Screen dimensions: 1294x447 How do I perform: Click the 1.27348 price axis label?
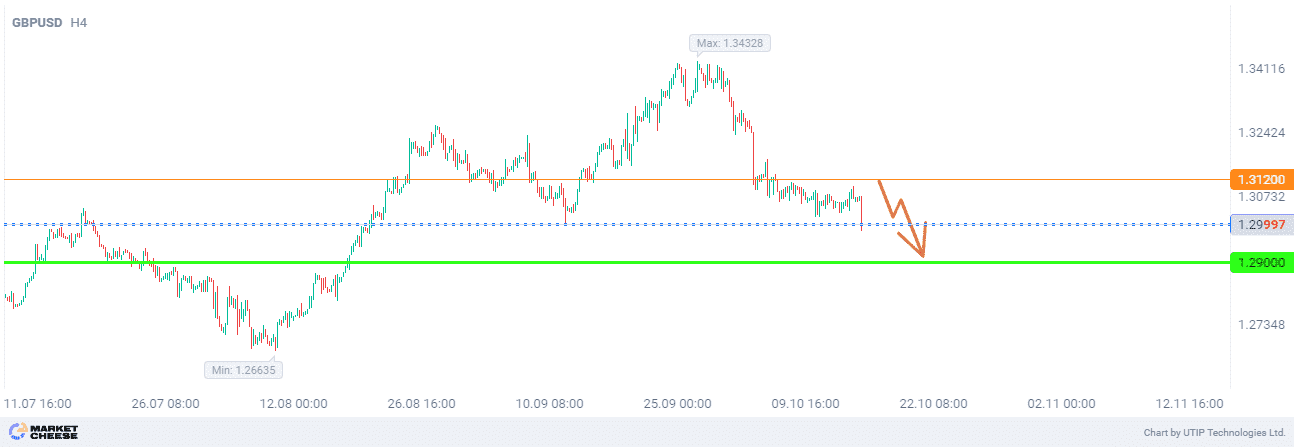pyautogui.click(x=1260, y=325)
